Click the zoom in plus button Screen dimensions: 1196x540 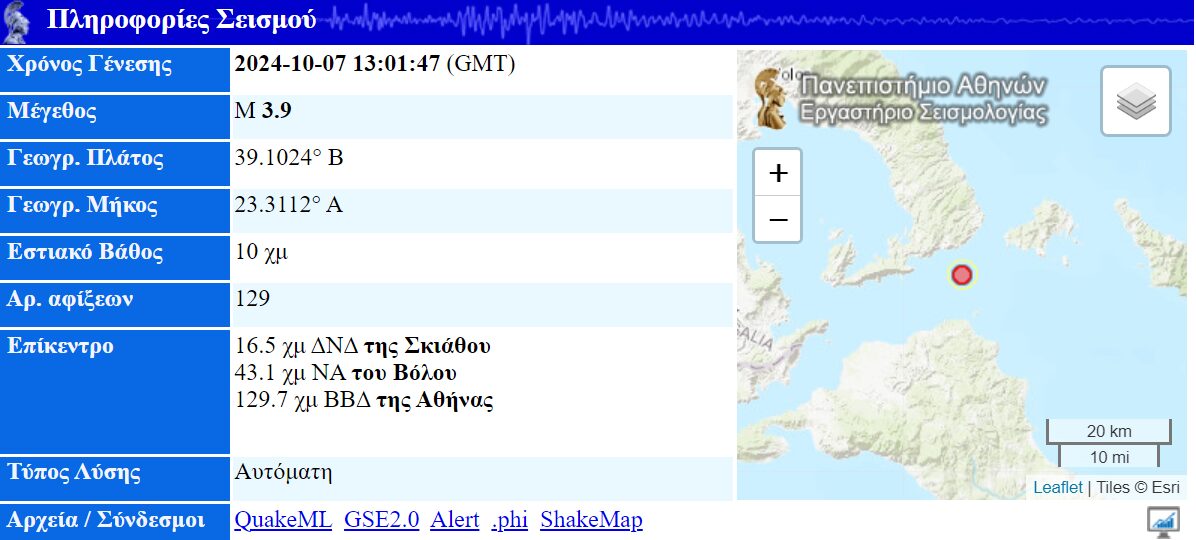tap(777, 173)
